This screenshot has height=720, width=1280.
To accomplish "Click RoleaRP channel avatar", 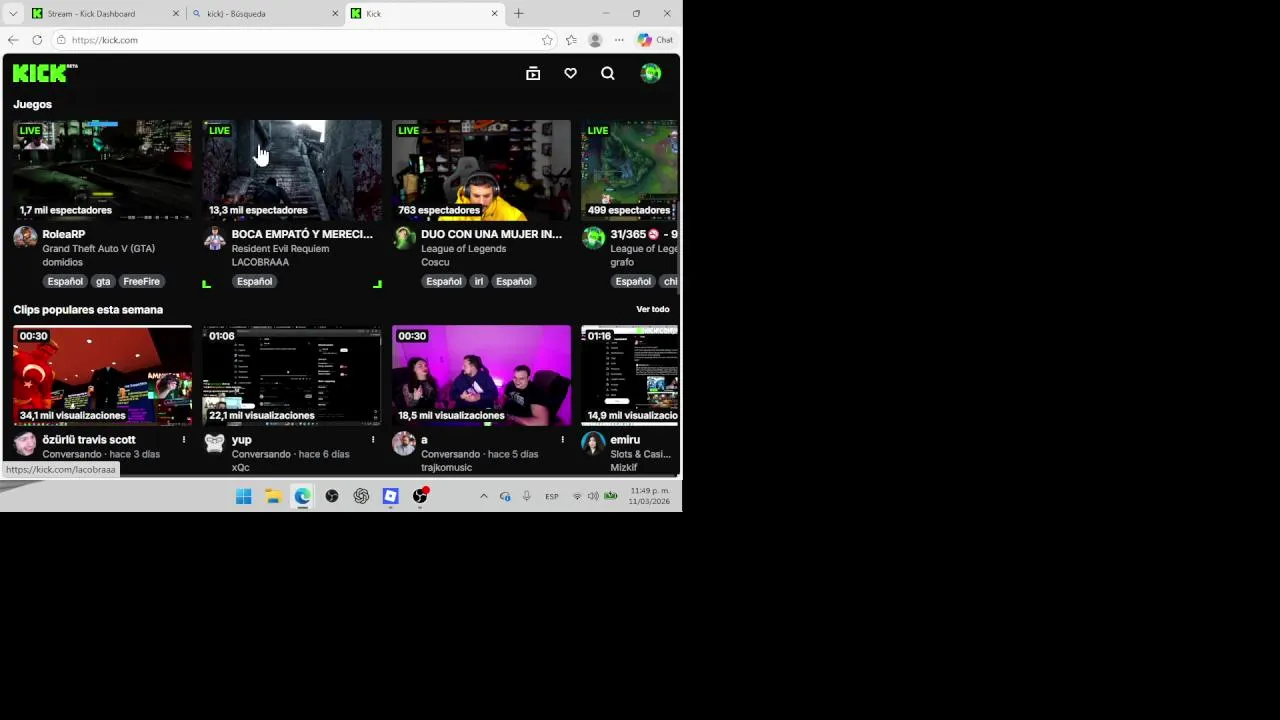I will [25, 238].
